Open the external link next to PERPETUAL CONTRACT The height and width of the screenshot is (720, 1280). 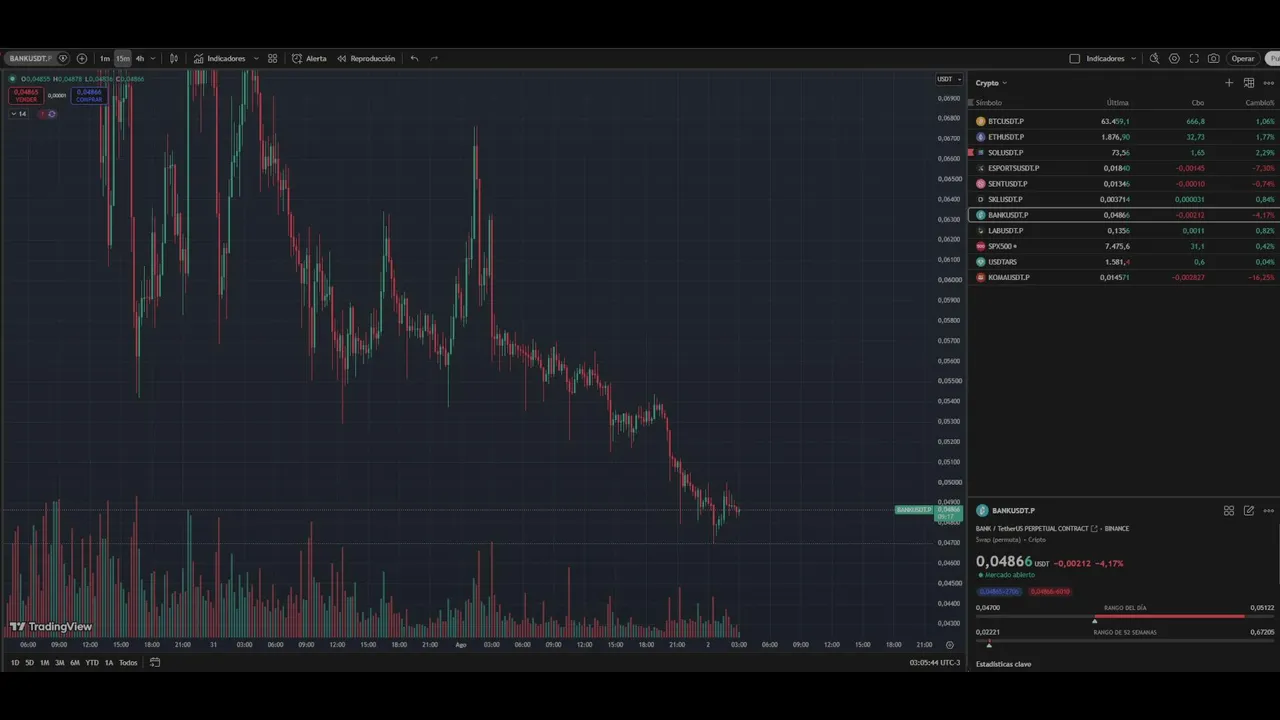tap(1094, 528)
